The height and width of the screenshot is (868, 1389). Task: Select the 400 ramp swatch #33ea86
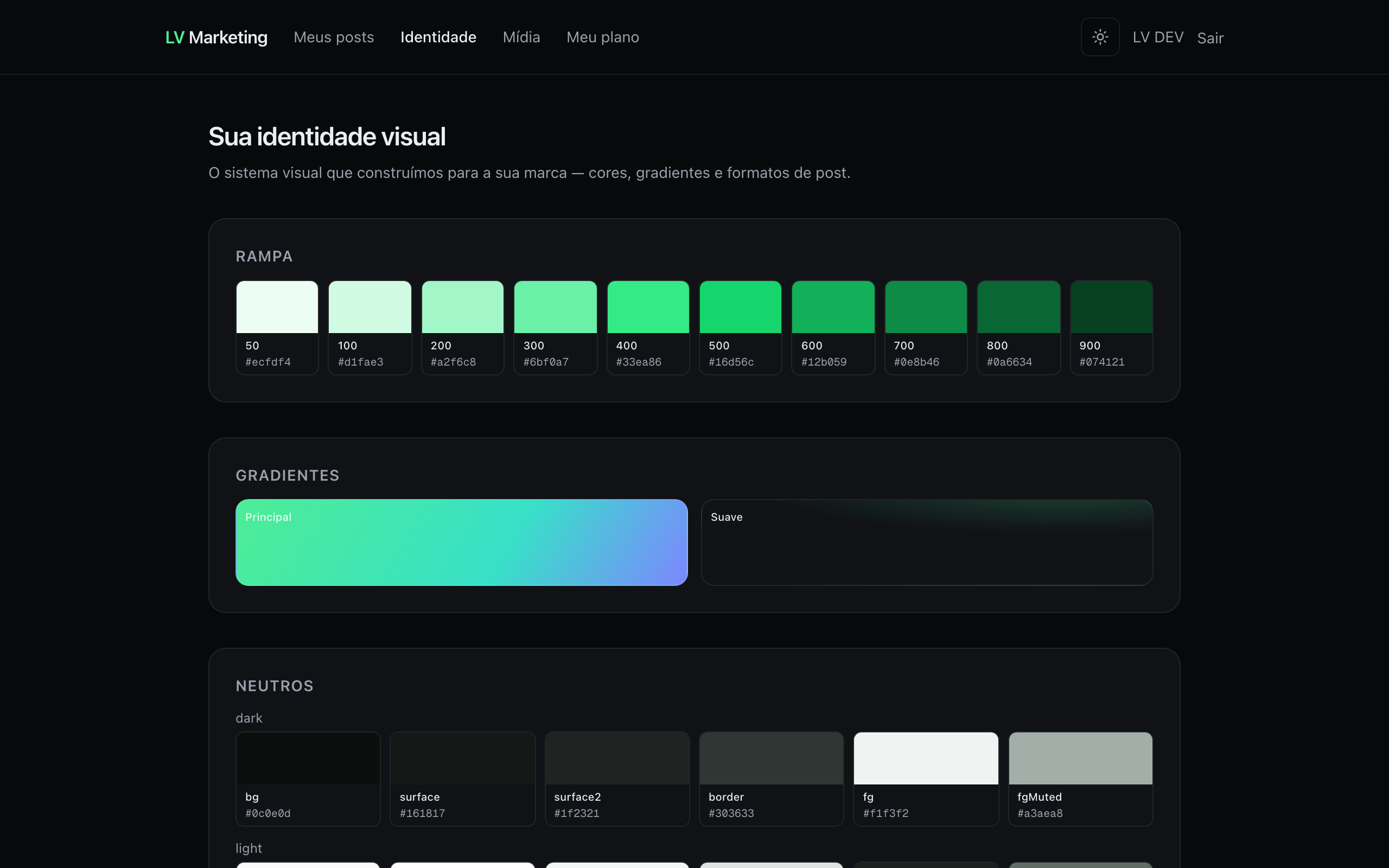pyautogui.click(x=648, y=328)
